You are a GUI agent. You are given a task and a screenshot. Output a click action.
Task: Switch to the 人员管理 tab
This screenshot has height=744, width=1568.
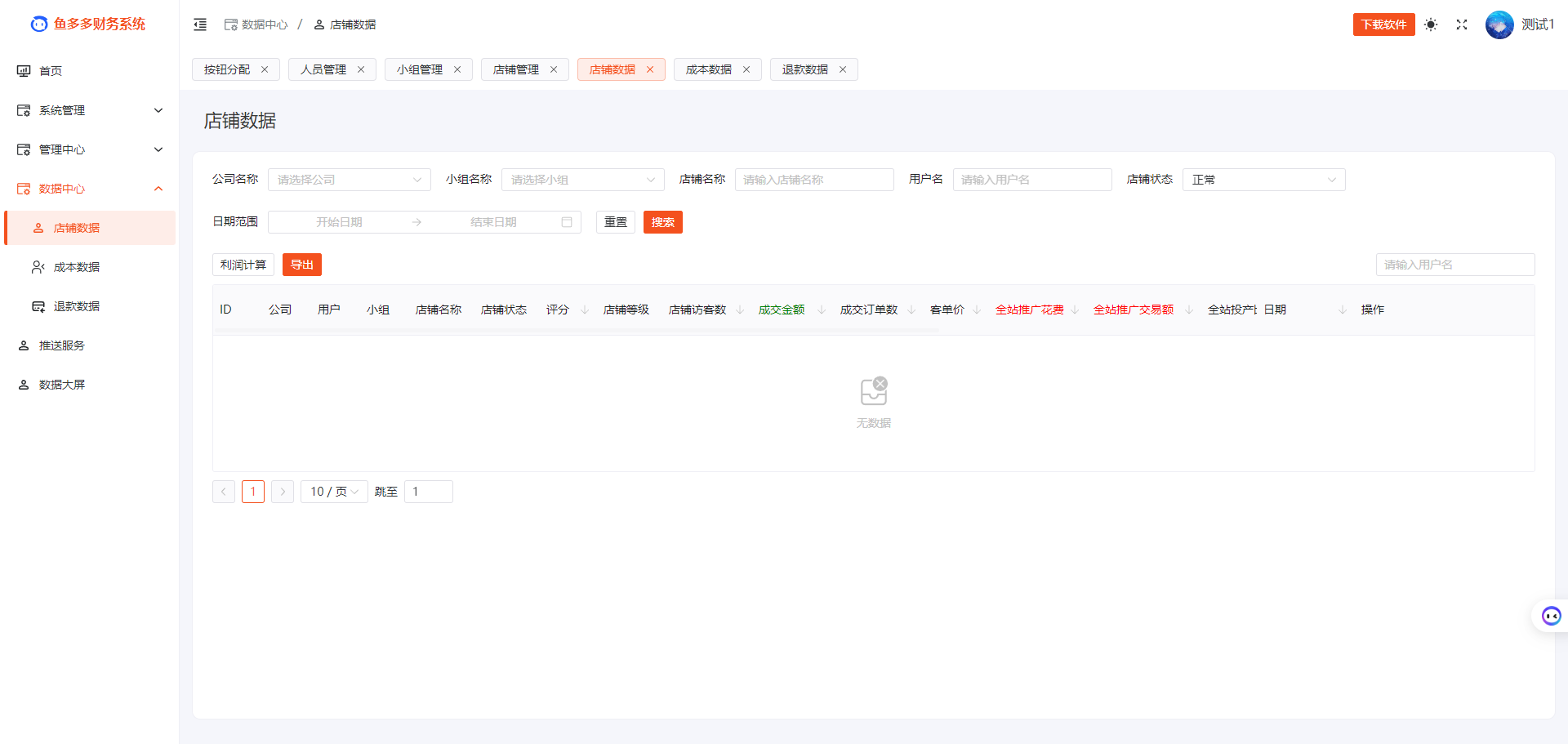click(323, 69)
